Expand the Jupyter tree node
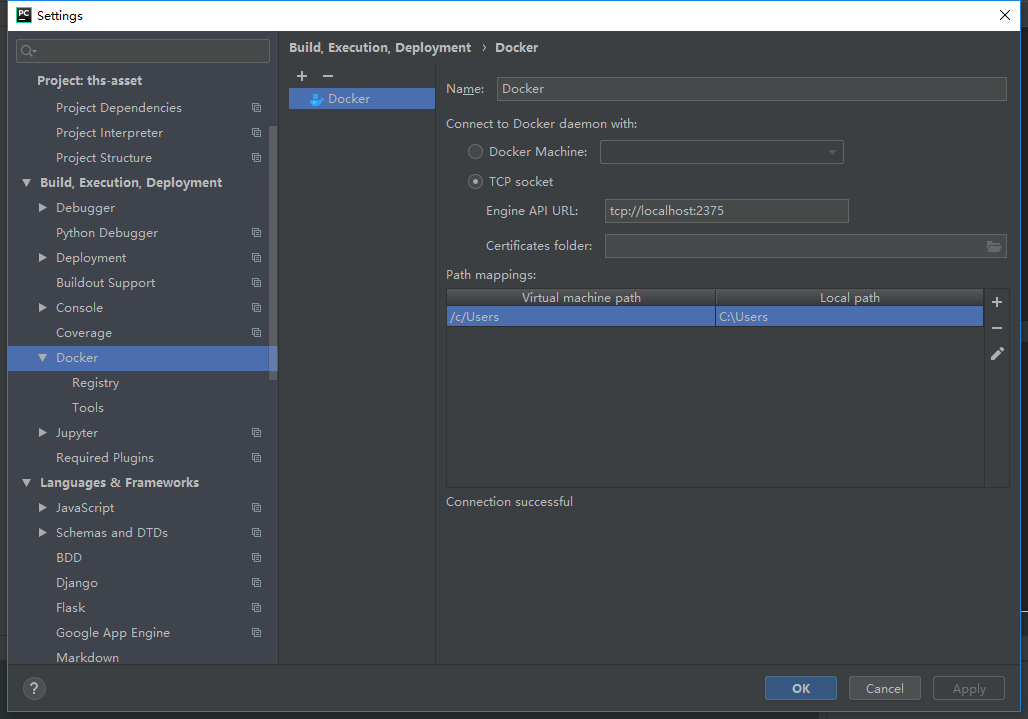 pyautogui.click(x=43, y=433)
